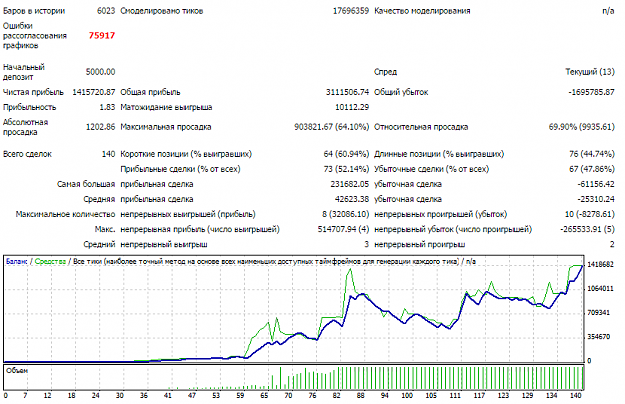Screen dimensions: 625x404
Task: Select the average profit trade value 42623.38
Action: pos(352,199)
